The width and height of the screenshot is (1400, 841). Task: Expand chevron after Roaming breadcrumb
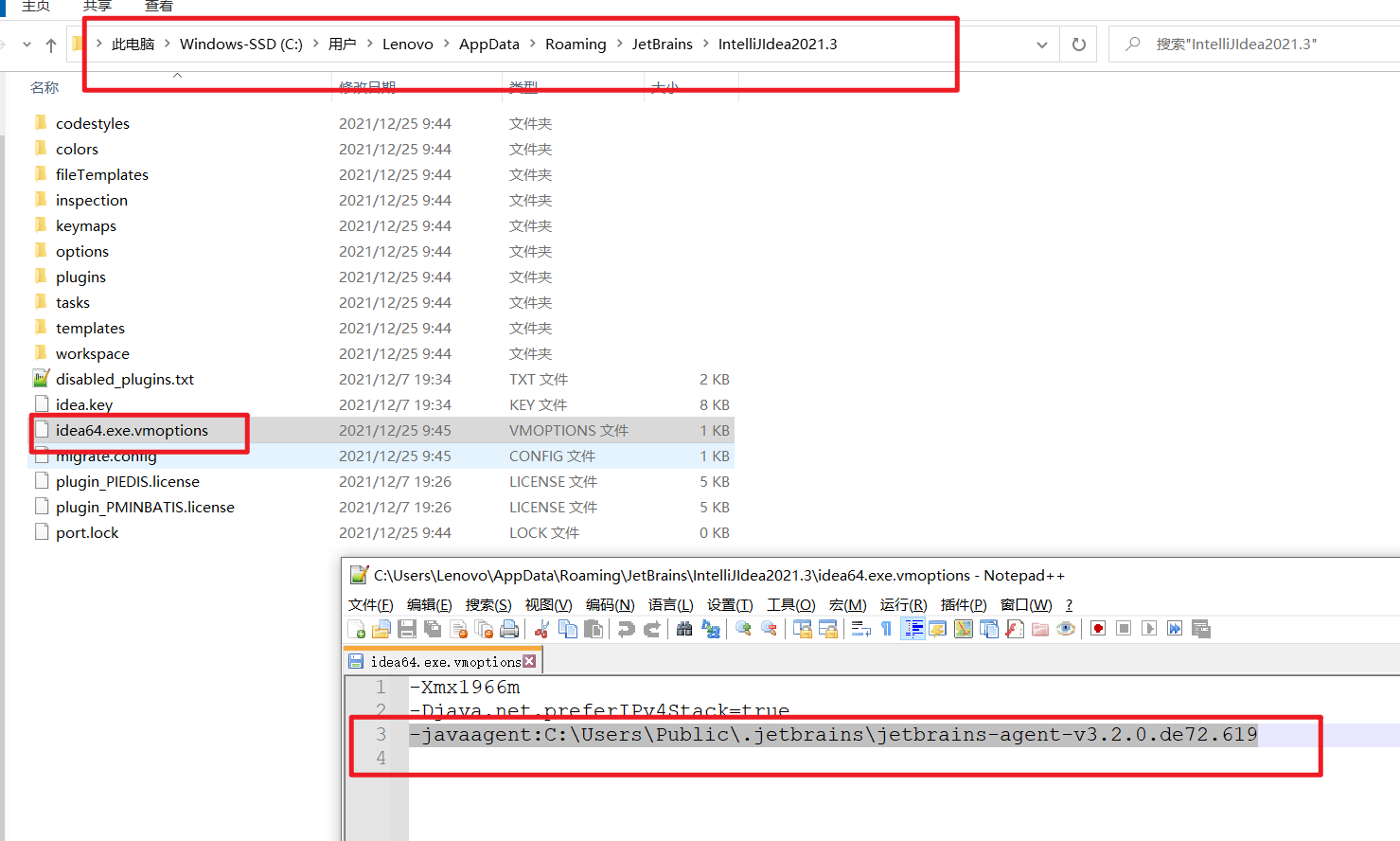[619, 44]
